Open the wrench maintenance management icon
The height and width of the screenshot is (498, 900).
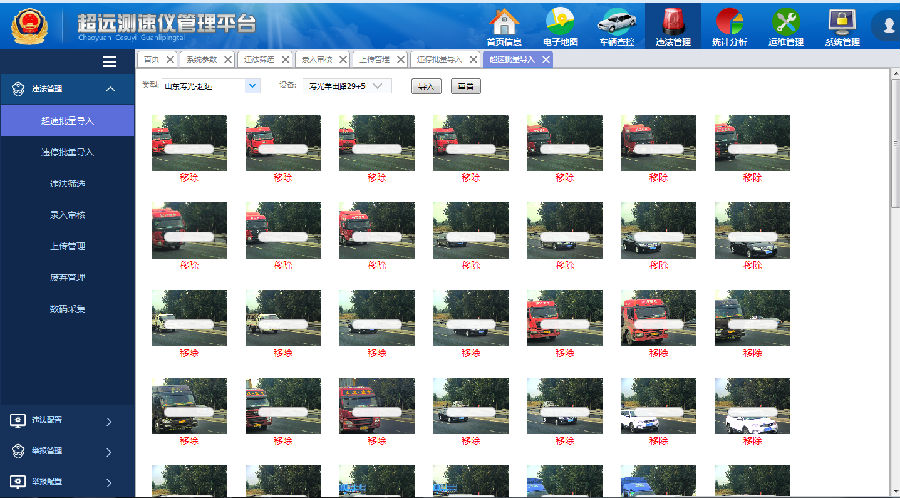pyautogui.click(x=786, y=22)
